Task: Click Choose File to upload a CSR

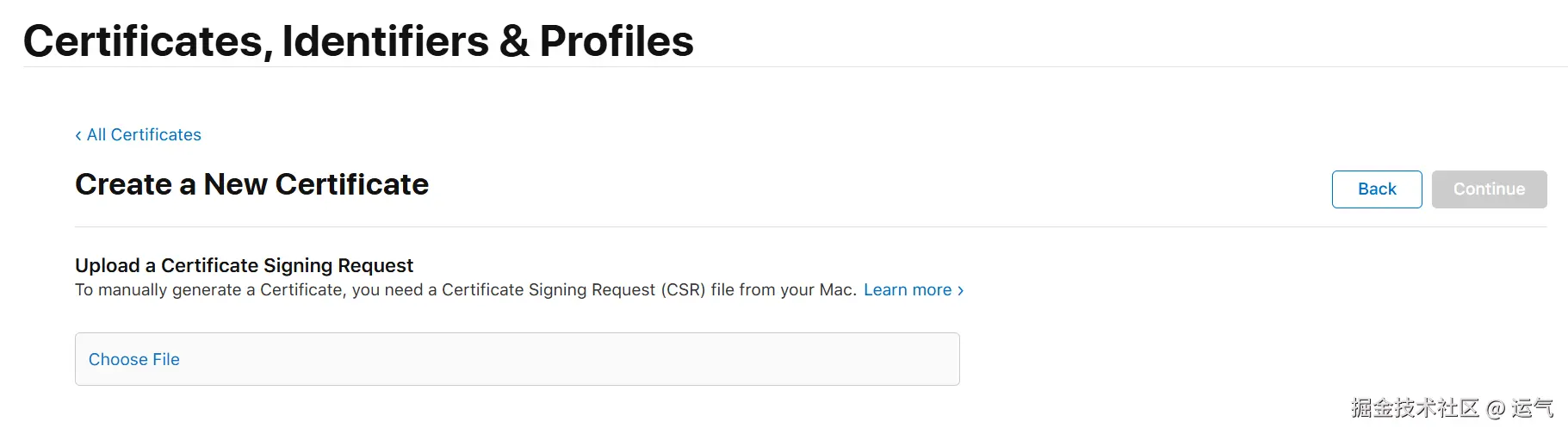Action: 134,360
